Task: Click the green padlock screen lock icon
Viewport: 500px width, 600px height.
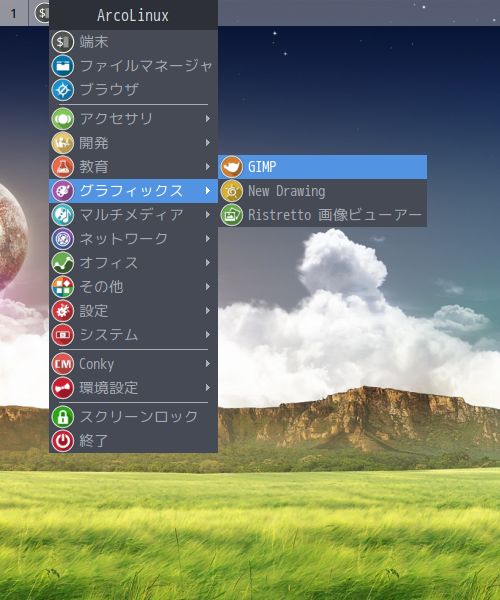Action: (63, 417)
